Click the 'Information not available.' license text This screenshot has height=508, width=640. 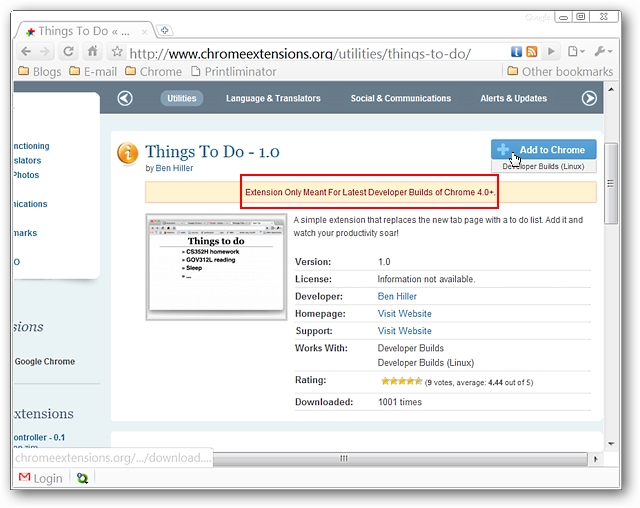426,279
